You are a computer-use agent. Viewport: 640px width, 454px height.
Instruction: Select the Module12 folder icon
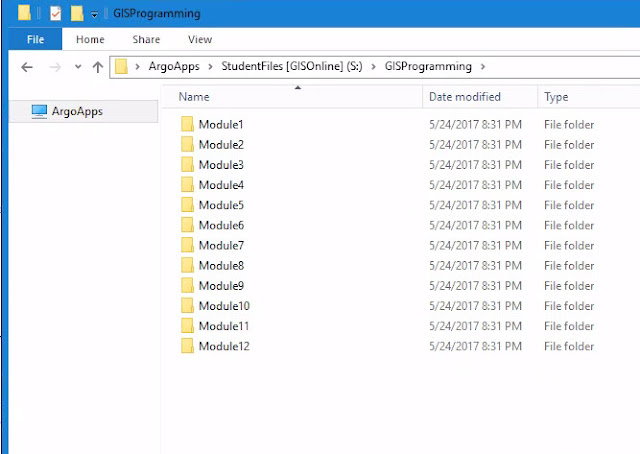pos(187,346)
